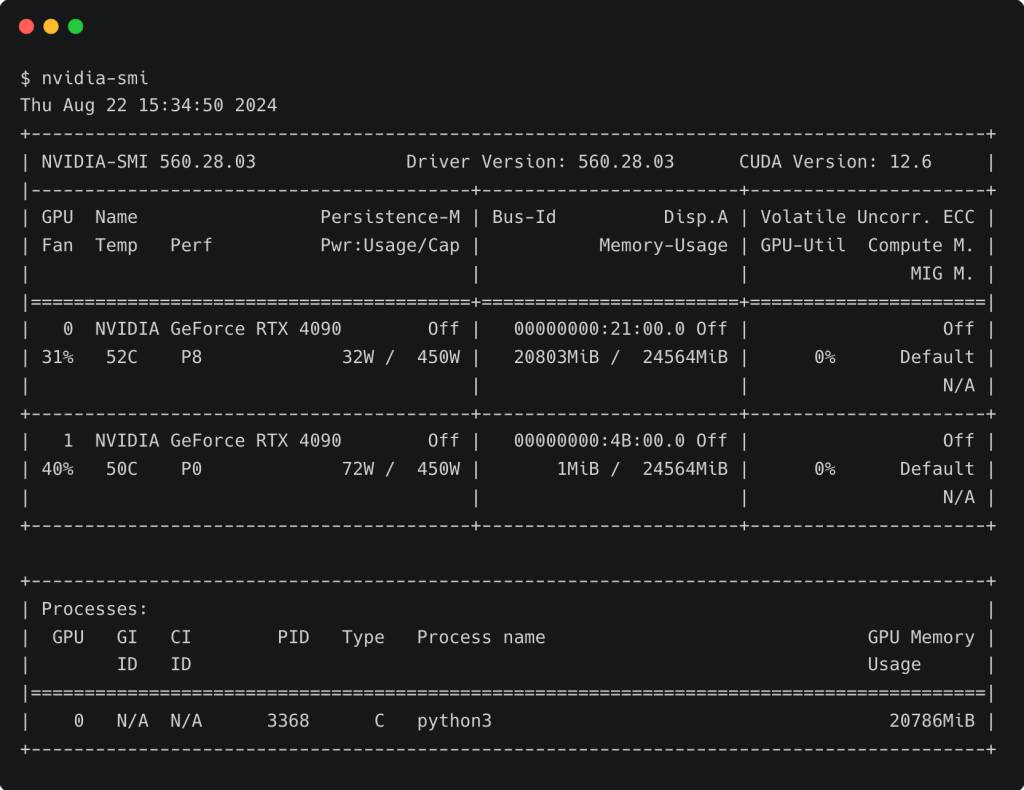The width and height of the screenshot is (1024, 790).
Task: Select the bus ID "00000000:4B:00.0"
Action: 600,441
